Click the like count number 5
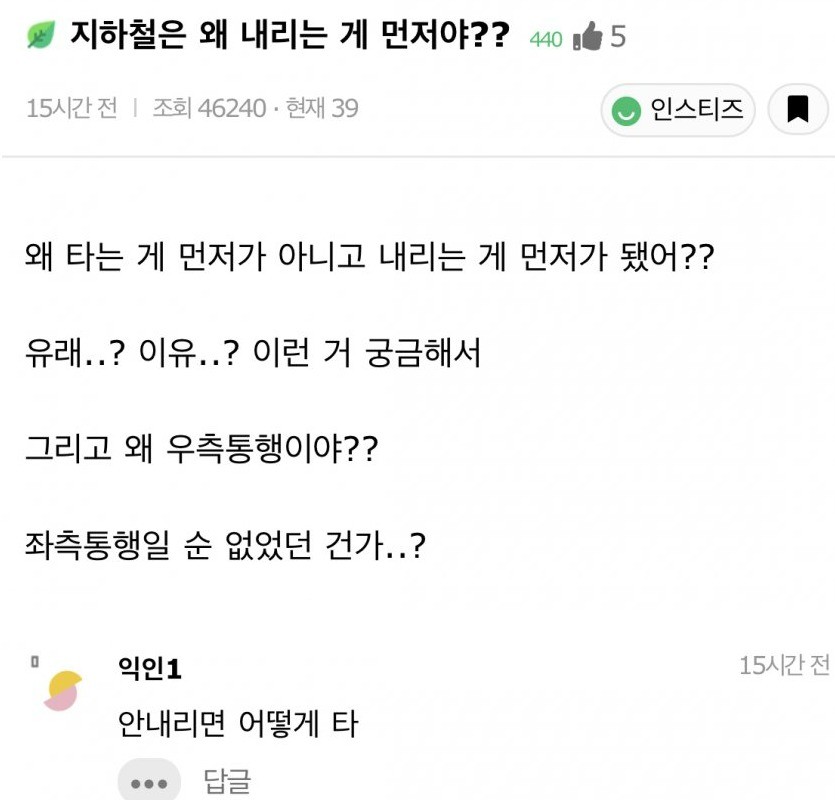835x800 pixels. coord(618,38)
